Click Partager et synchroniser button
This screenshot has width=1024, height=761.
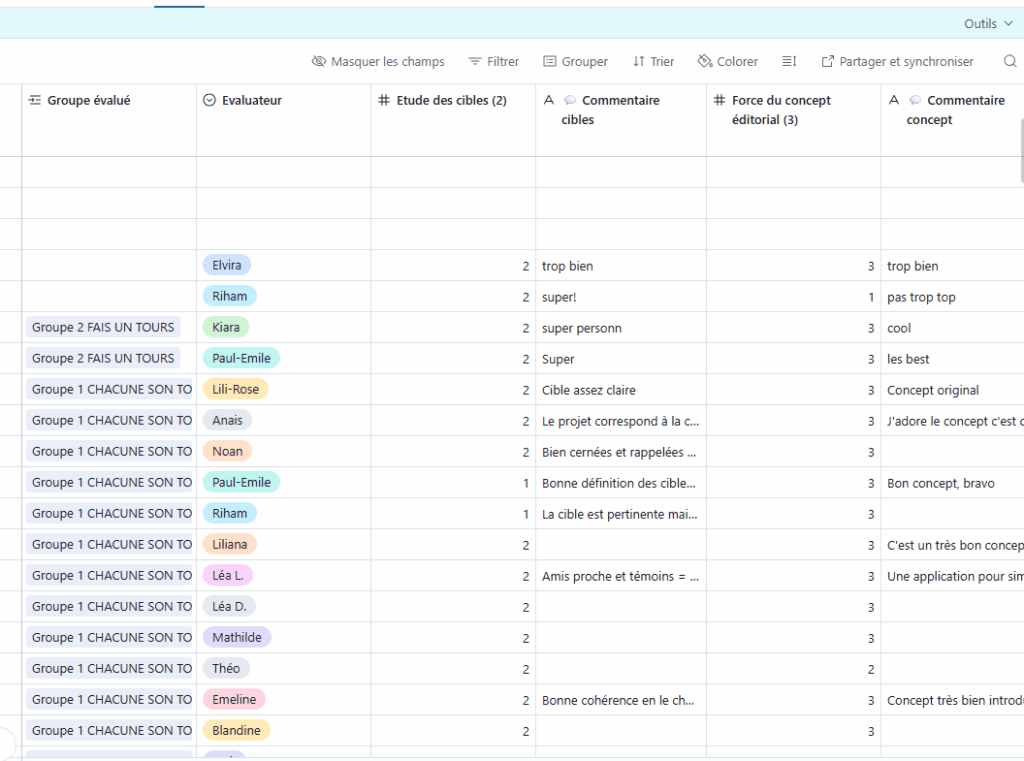(897, 61)
